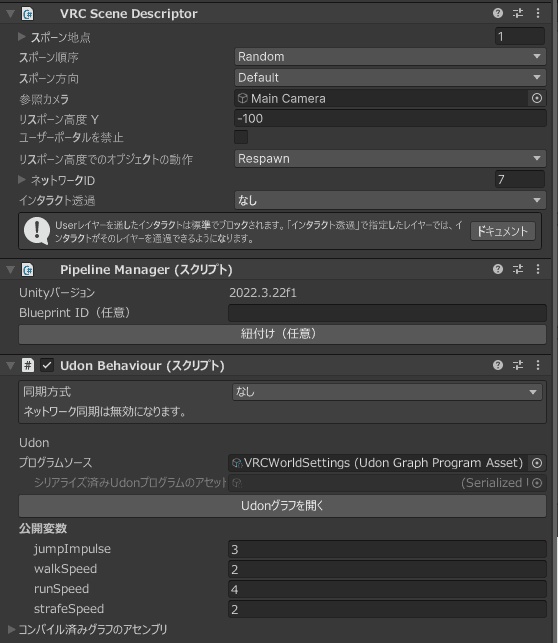Image resolution: width=558 pixels, height=643 pixels.
Task: Click Unity version text 2022.3.22f1
Action: pos(263,293)
